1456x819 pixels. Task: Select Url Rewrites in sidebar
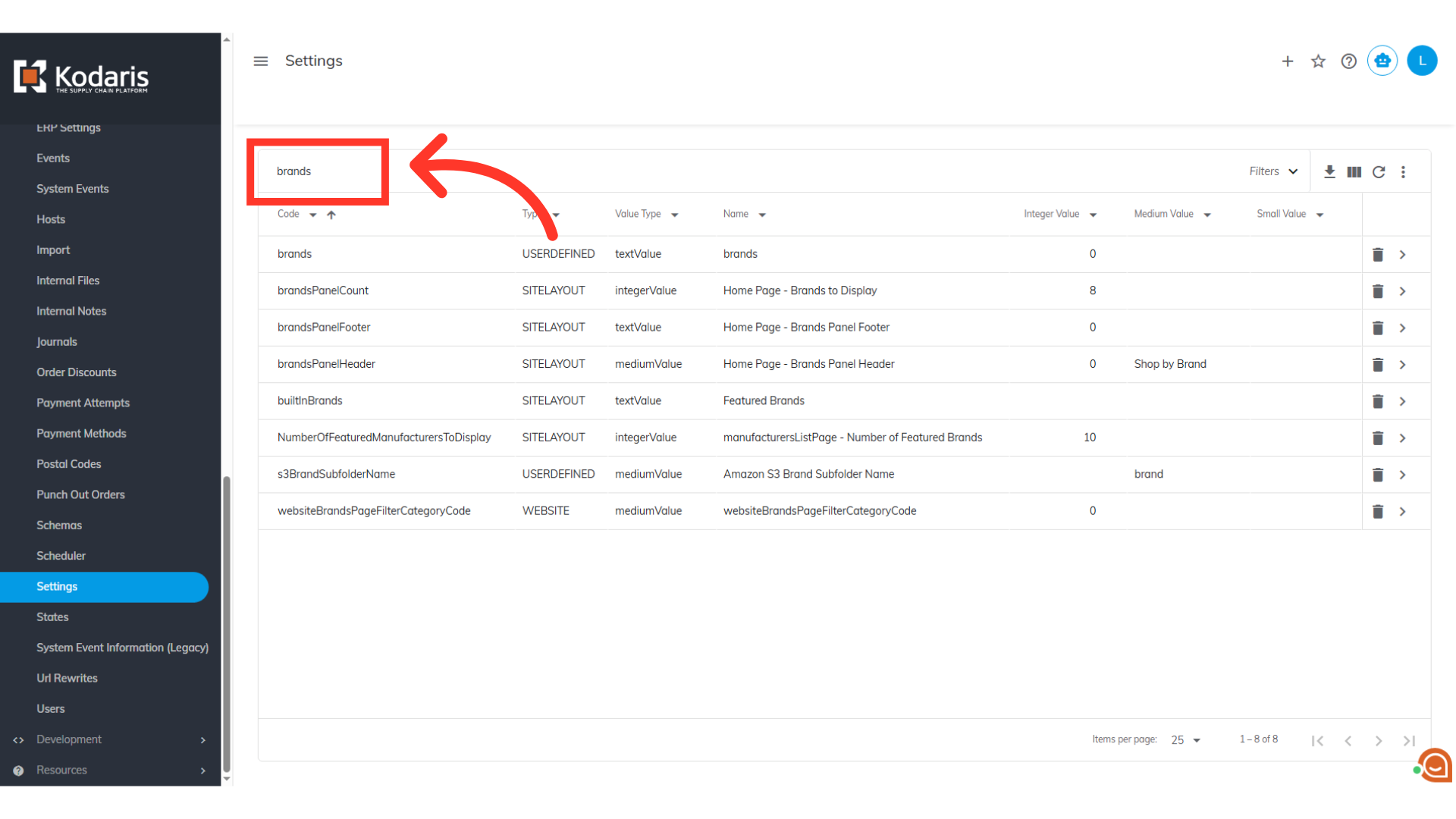pyautogui.click(x=67, y=678)
